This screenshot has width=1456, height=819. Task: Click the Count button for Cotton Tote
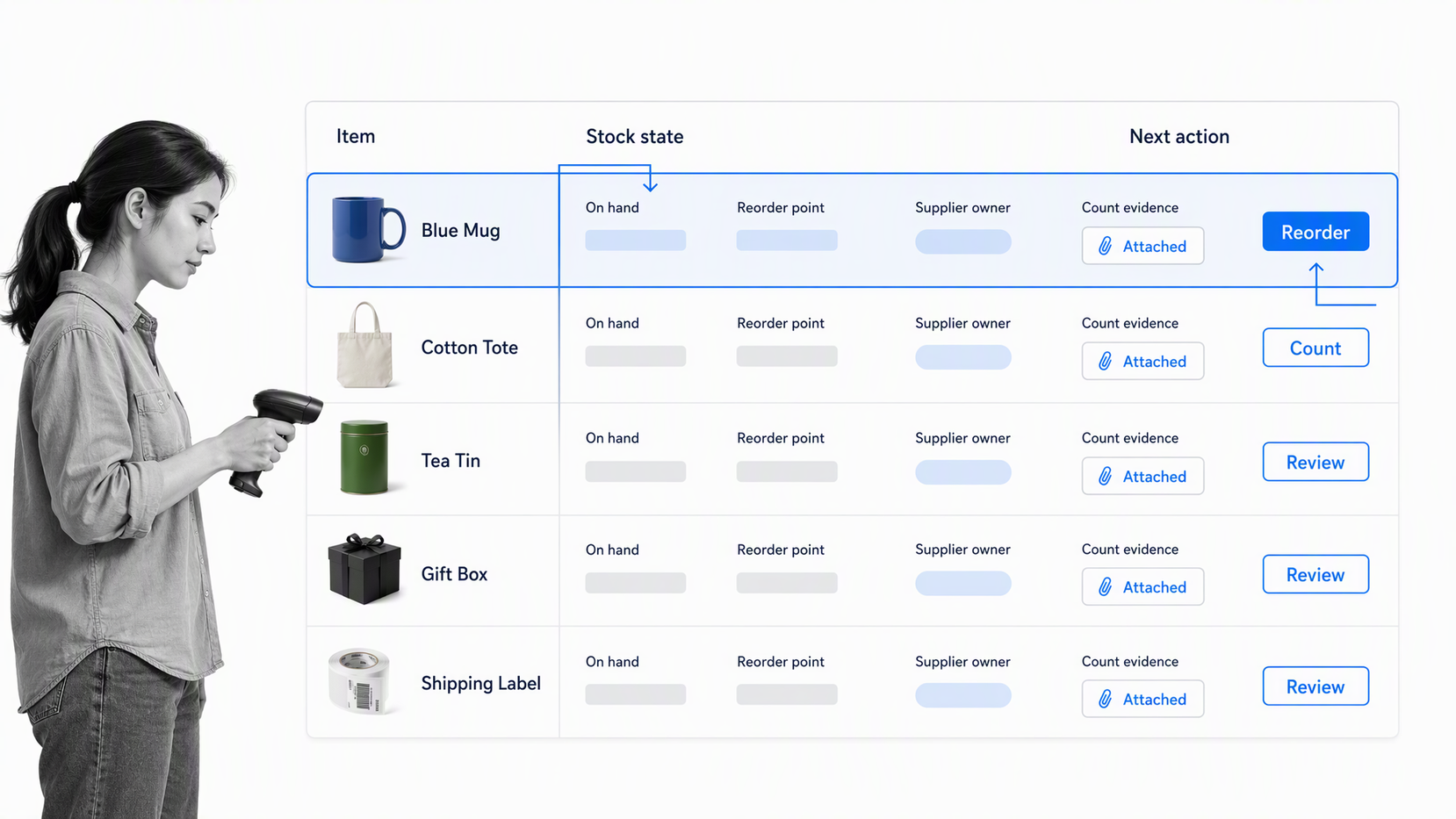click(x=1315, y=348)
